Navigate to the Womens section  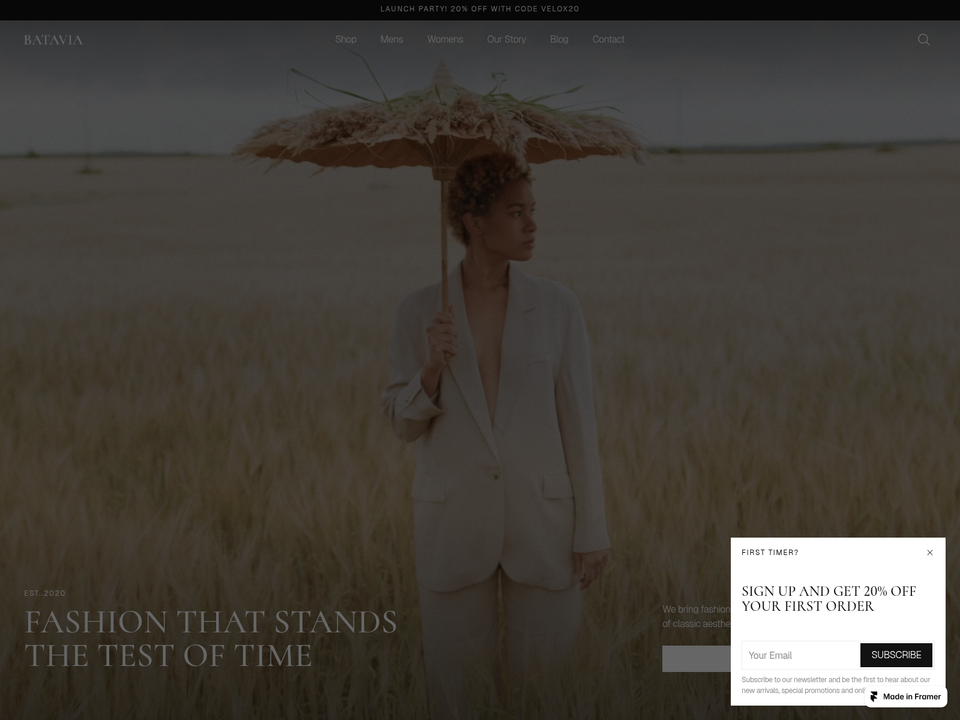(445, 39)
